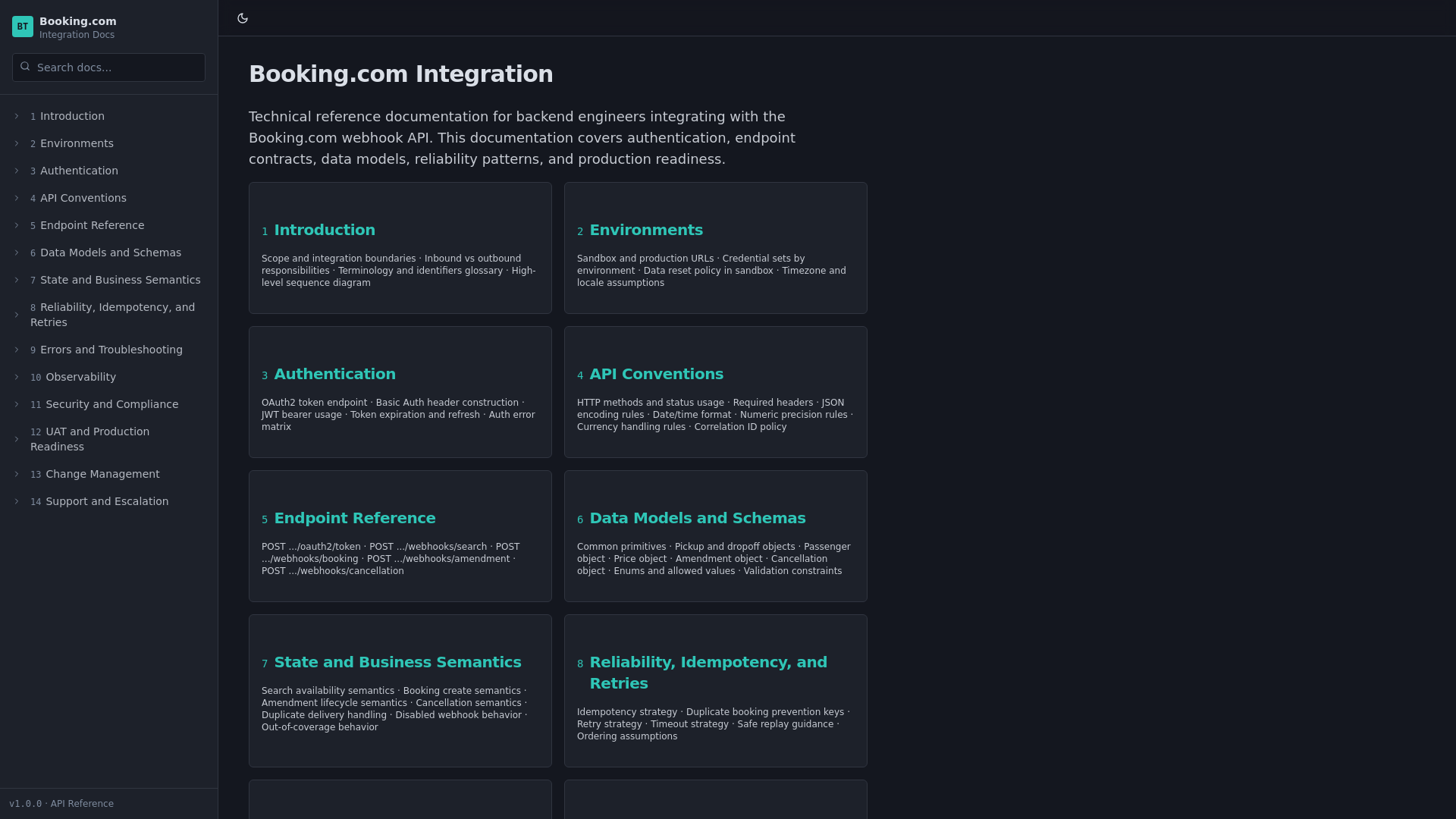Click API Conventions description about HTTP methods
The width and height of the screenshot is (1456, 819).
coord(715,415)
